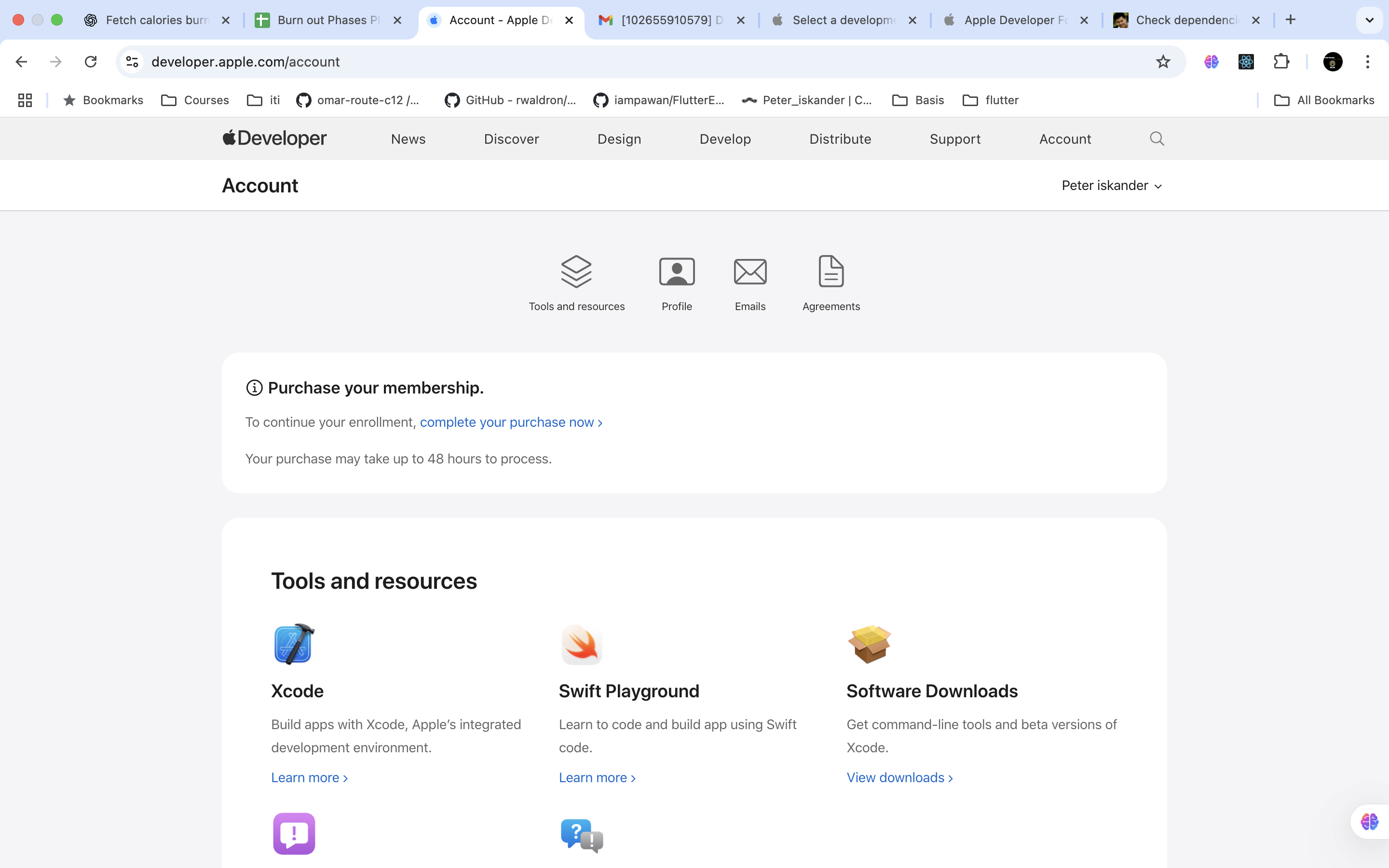Viewport: 1389px width, 868px height.
Task: Click the Purchase your membership info icon
Action: tap(254, 388)
